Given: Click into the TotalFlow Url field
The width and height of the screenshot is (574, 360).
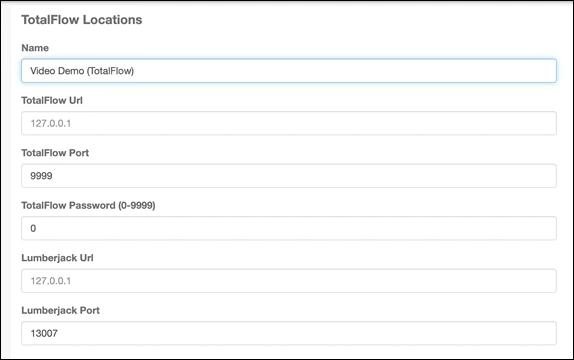Looking at the screenshot, I should click(x=289, y=123).
